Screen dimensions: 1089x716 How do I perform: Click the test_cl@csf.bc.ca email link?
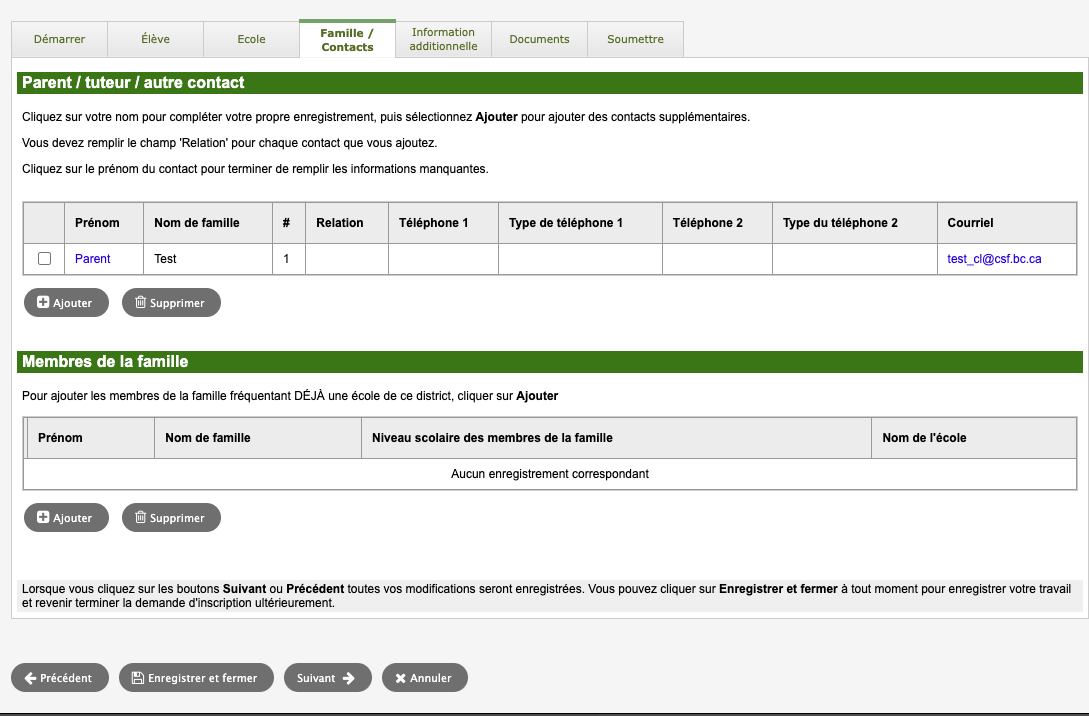pyautogui.click(x=994, y=259)
